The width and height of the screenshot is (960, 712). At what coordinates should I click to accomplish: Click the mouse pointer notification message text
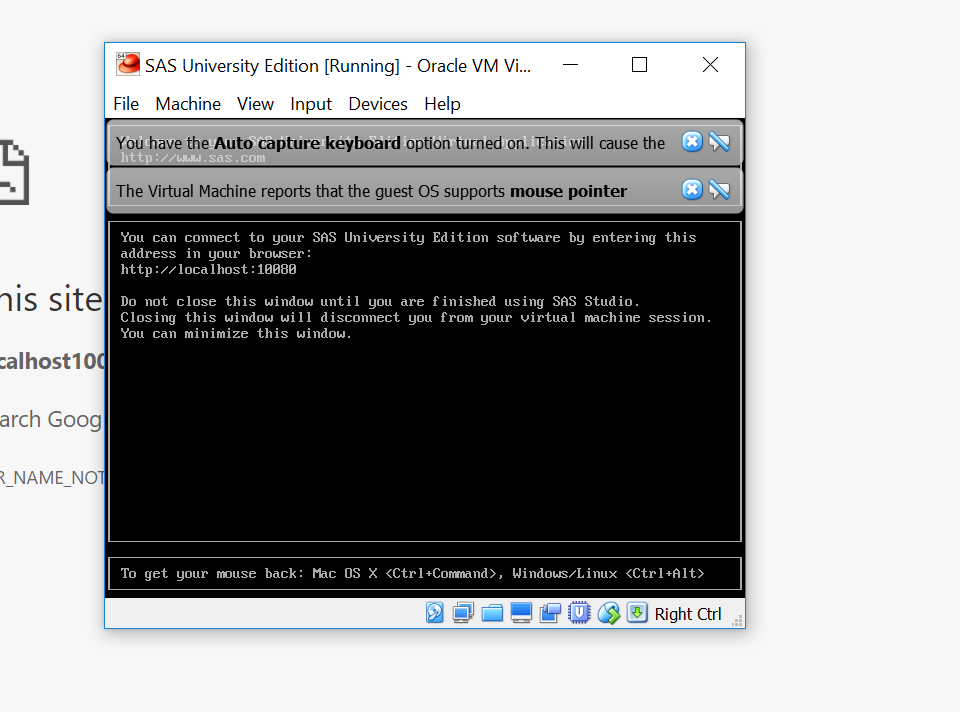pyautogui.click(x=372, y=191)
